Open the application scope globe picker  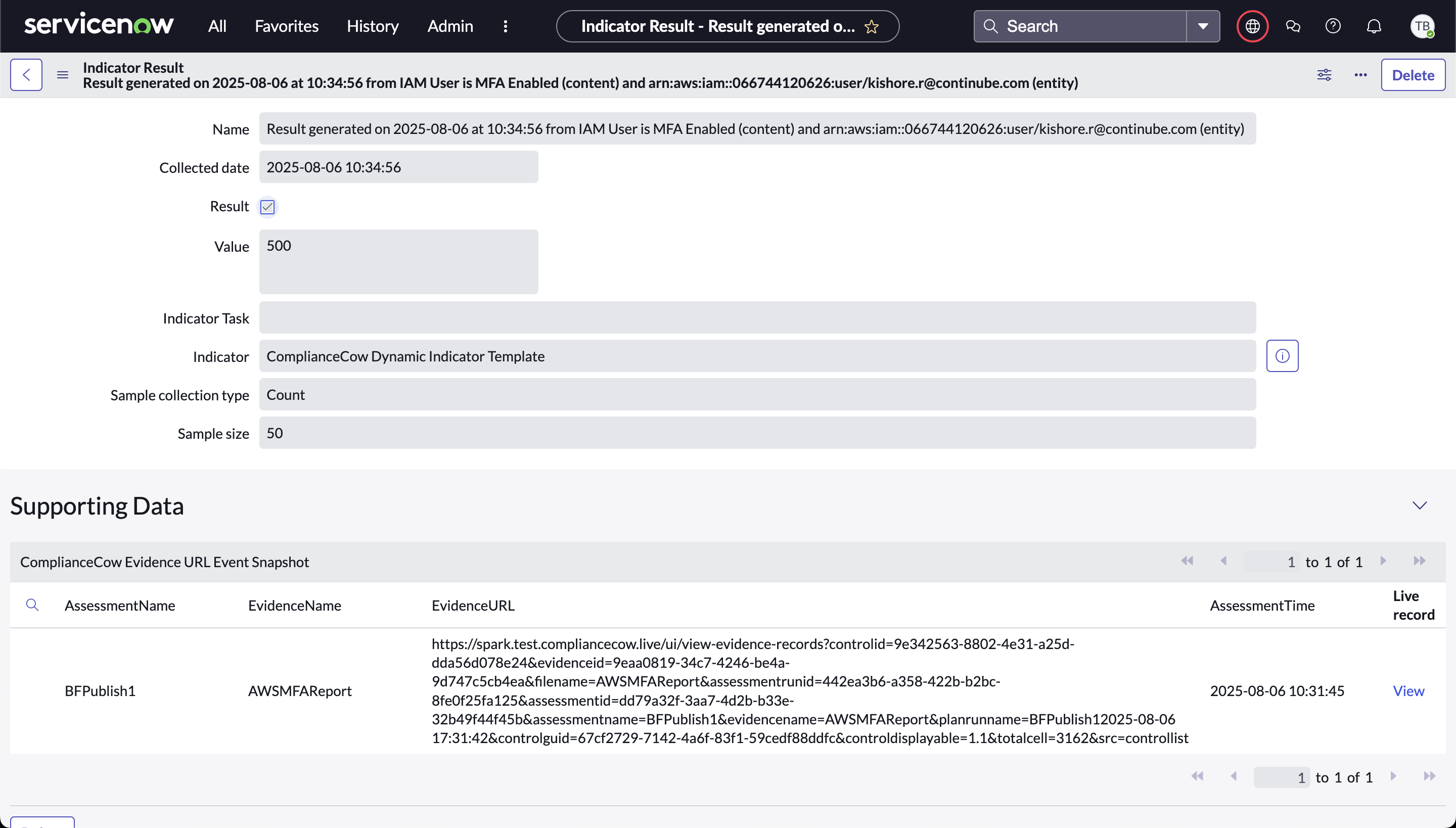pos(1252,26)
